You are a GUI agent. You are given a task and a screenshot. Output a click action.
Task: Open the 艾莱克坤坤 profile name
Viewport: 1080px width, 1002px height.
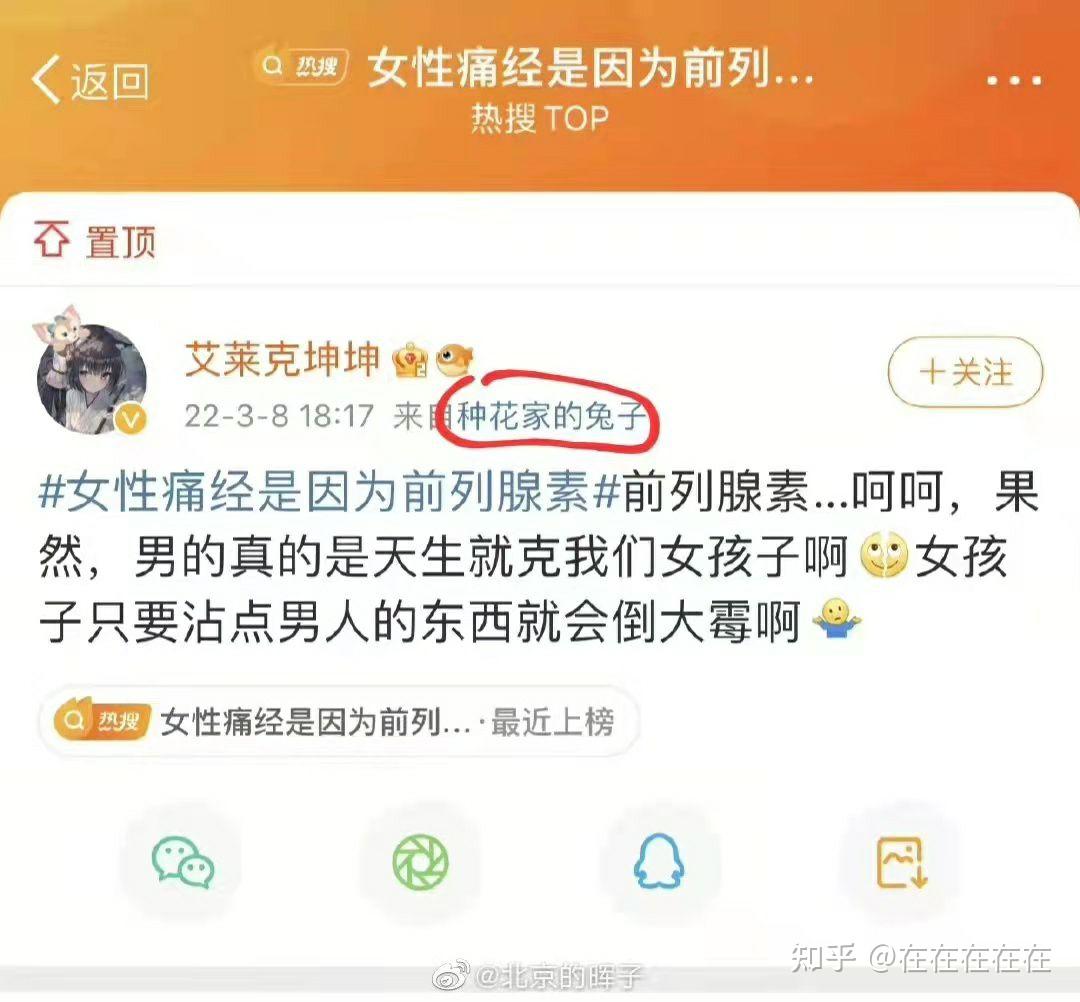coord(282,359)
